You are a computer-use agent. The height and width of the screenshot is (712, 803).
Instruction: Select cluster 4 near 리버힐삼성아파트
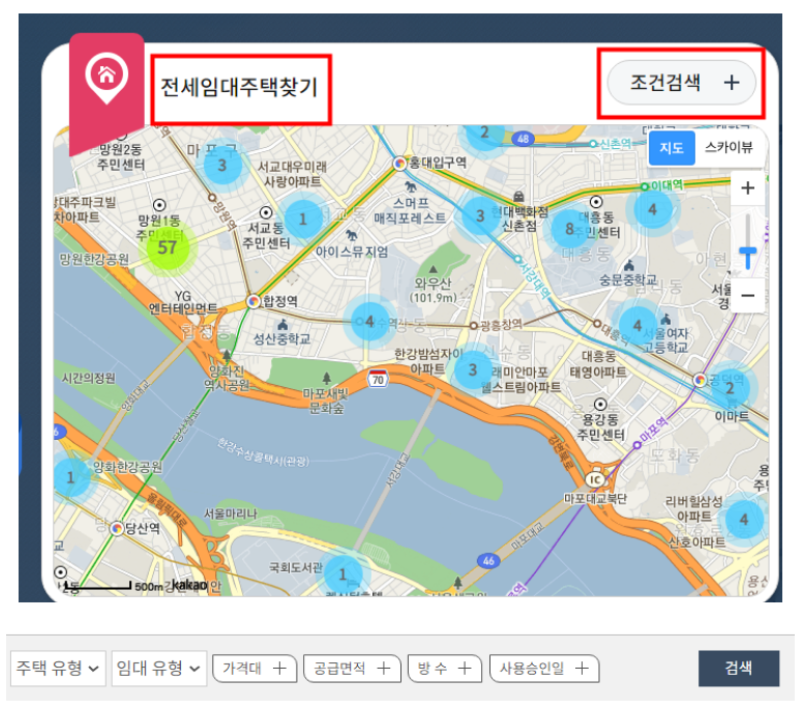point(744,519)
